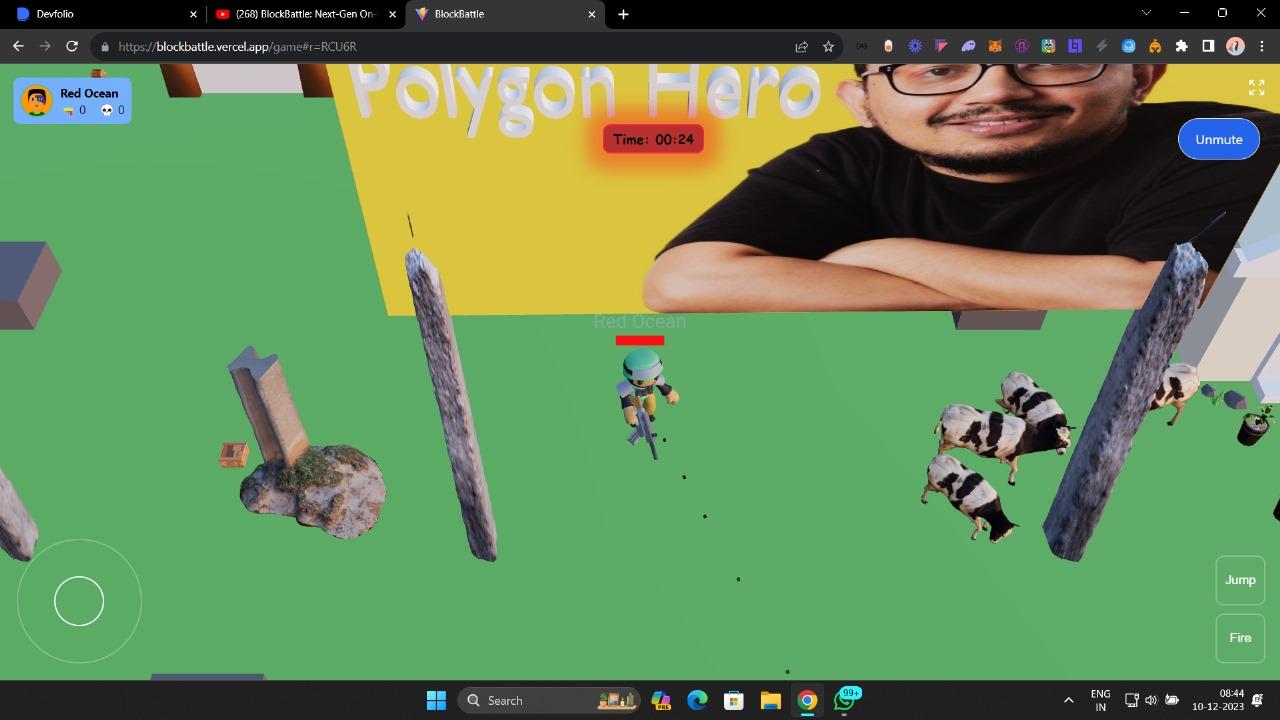The height and width of the screenshot is (720, 1280).
Task: Open the Extensions puzzle piece menu
Action: point(1181,46)
